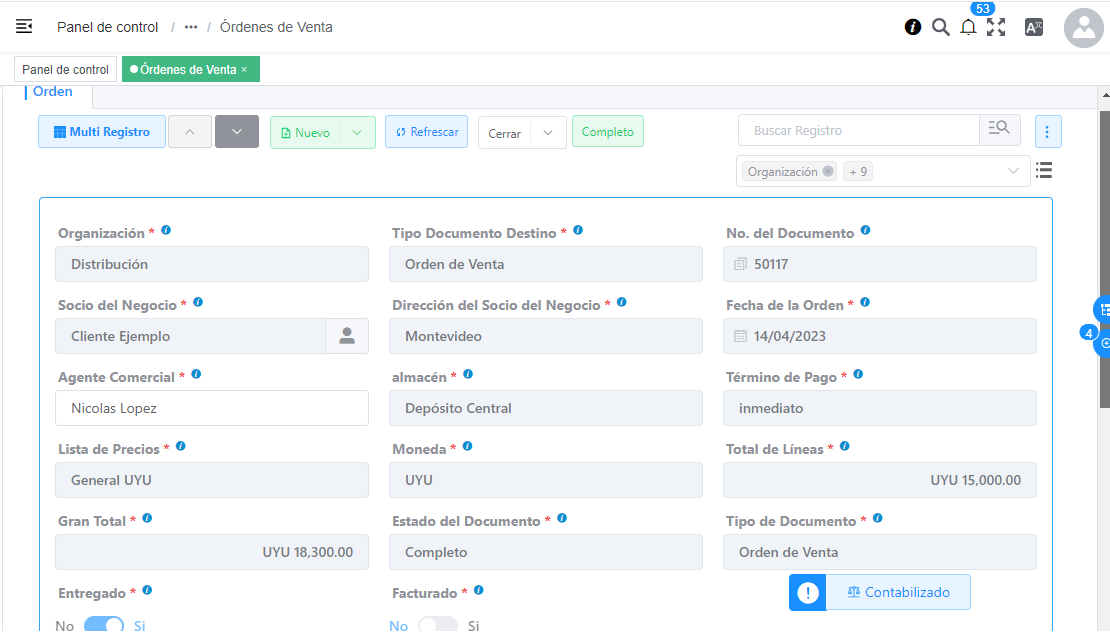Click the three-dot more options button
Image resolution: width=1110 pixels, height=635 pixels.
[1047, 132]
